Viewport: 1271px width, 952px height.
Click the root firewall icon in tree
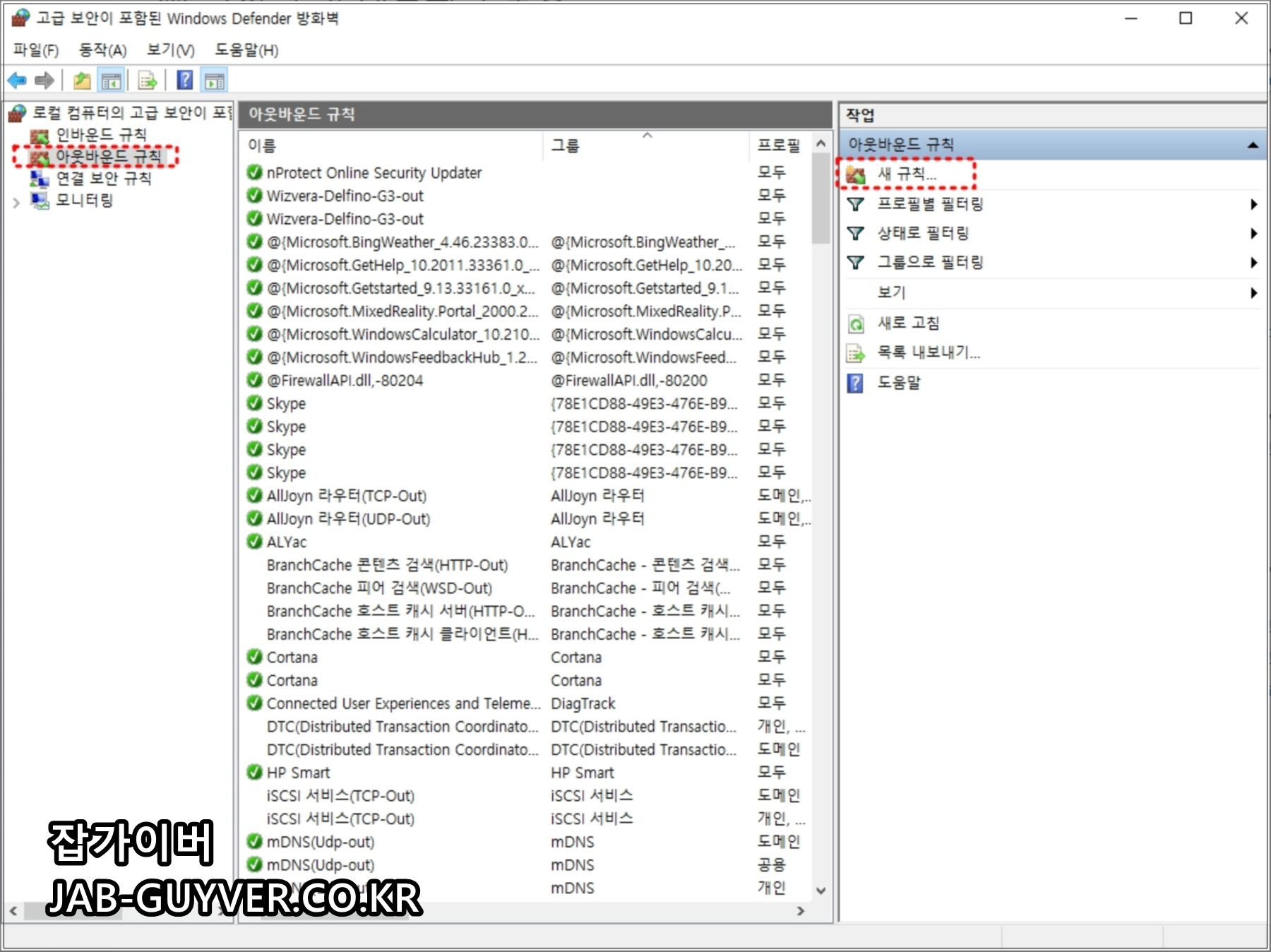click(x=18, y=113)
